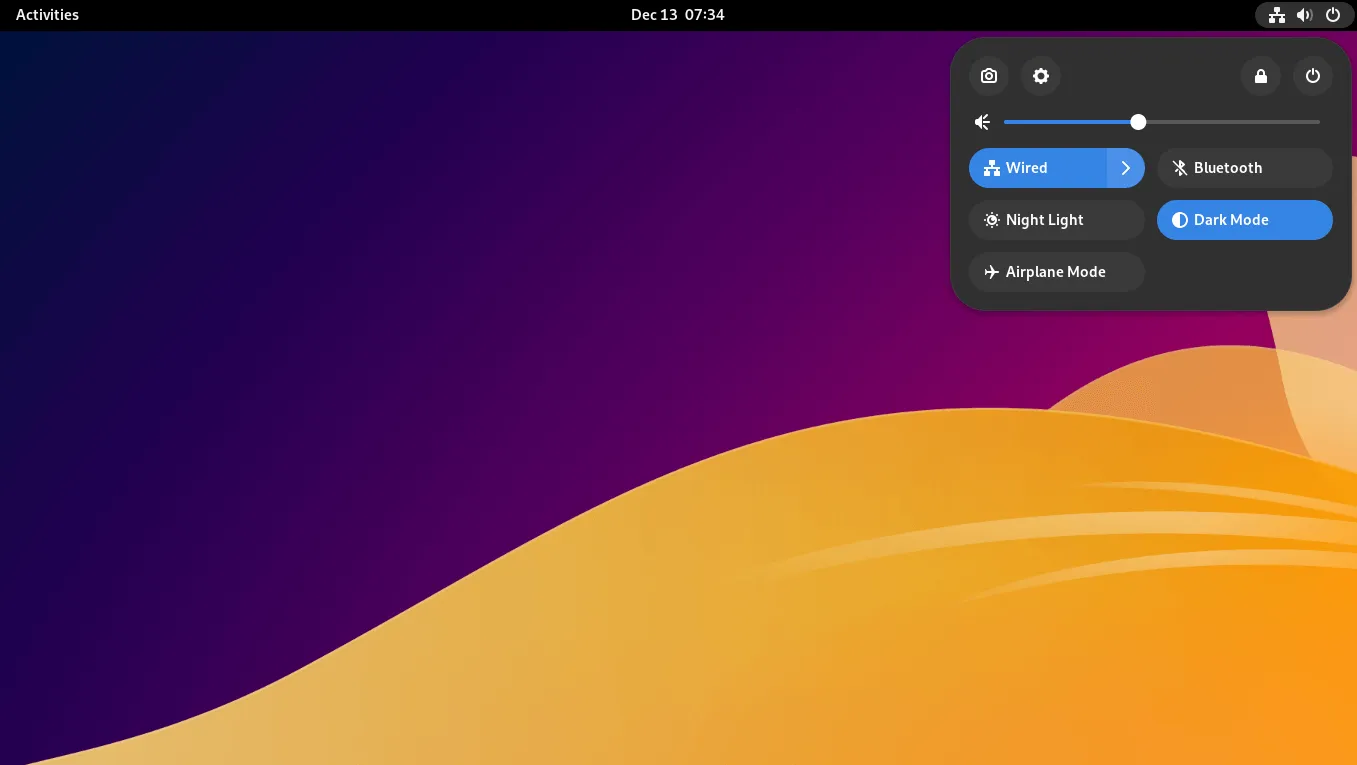Open the Settings gear
1357x765 pixels.
point(1040,76)
